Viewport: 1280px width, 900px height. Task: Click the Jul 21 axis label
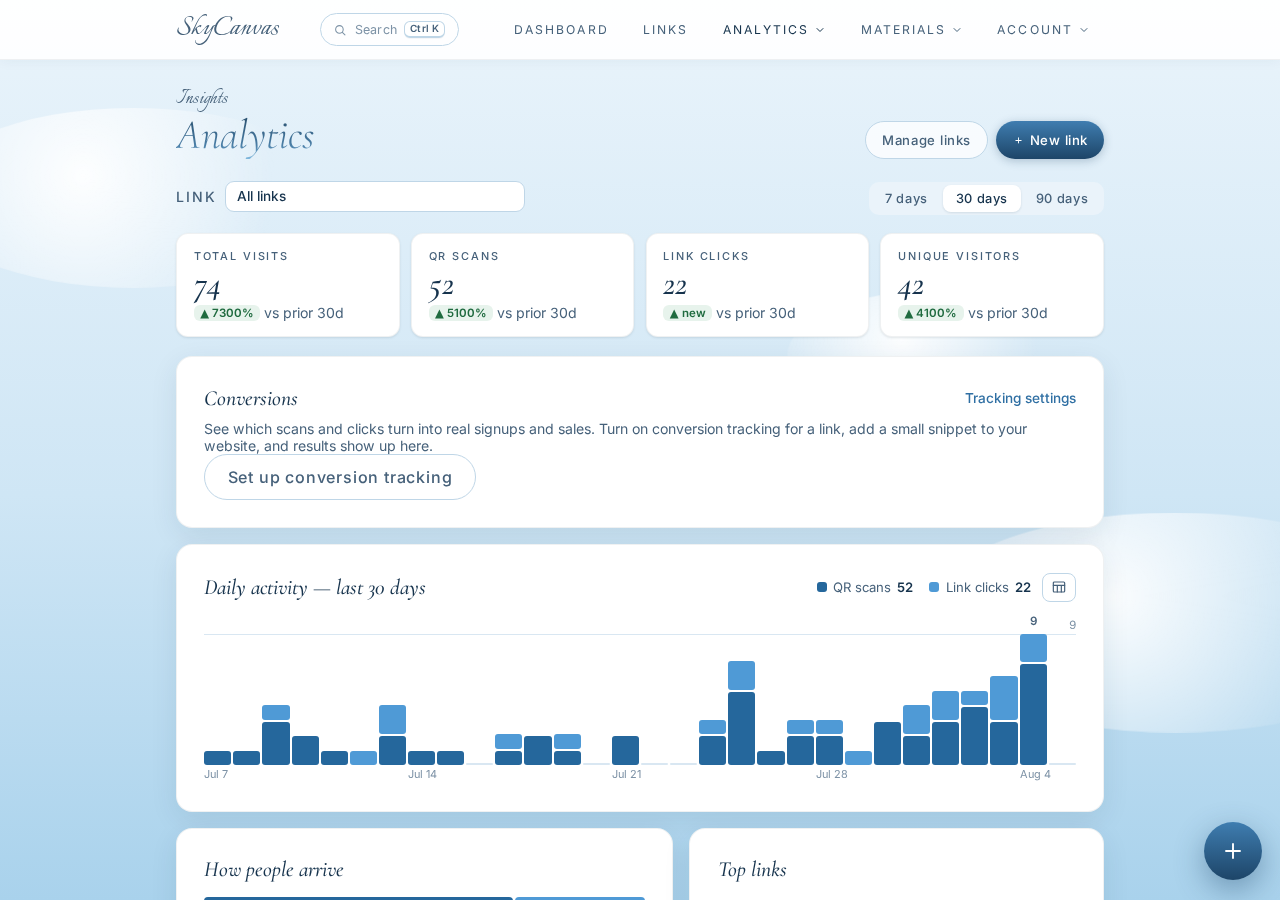coord(627,774)
